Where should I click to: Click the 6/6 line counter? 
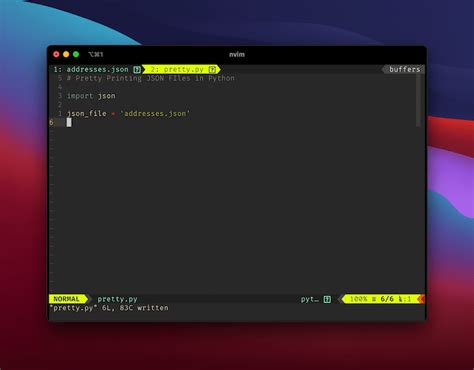387,299
